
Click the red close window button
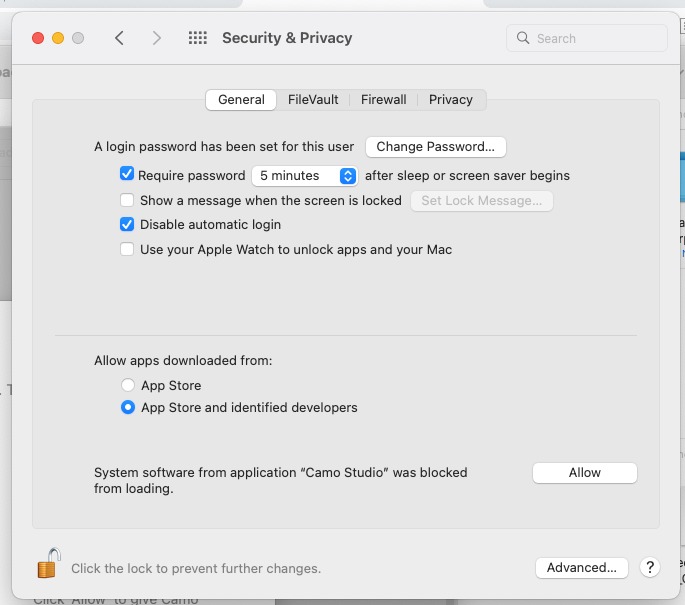38,38
